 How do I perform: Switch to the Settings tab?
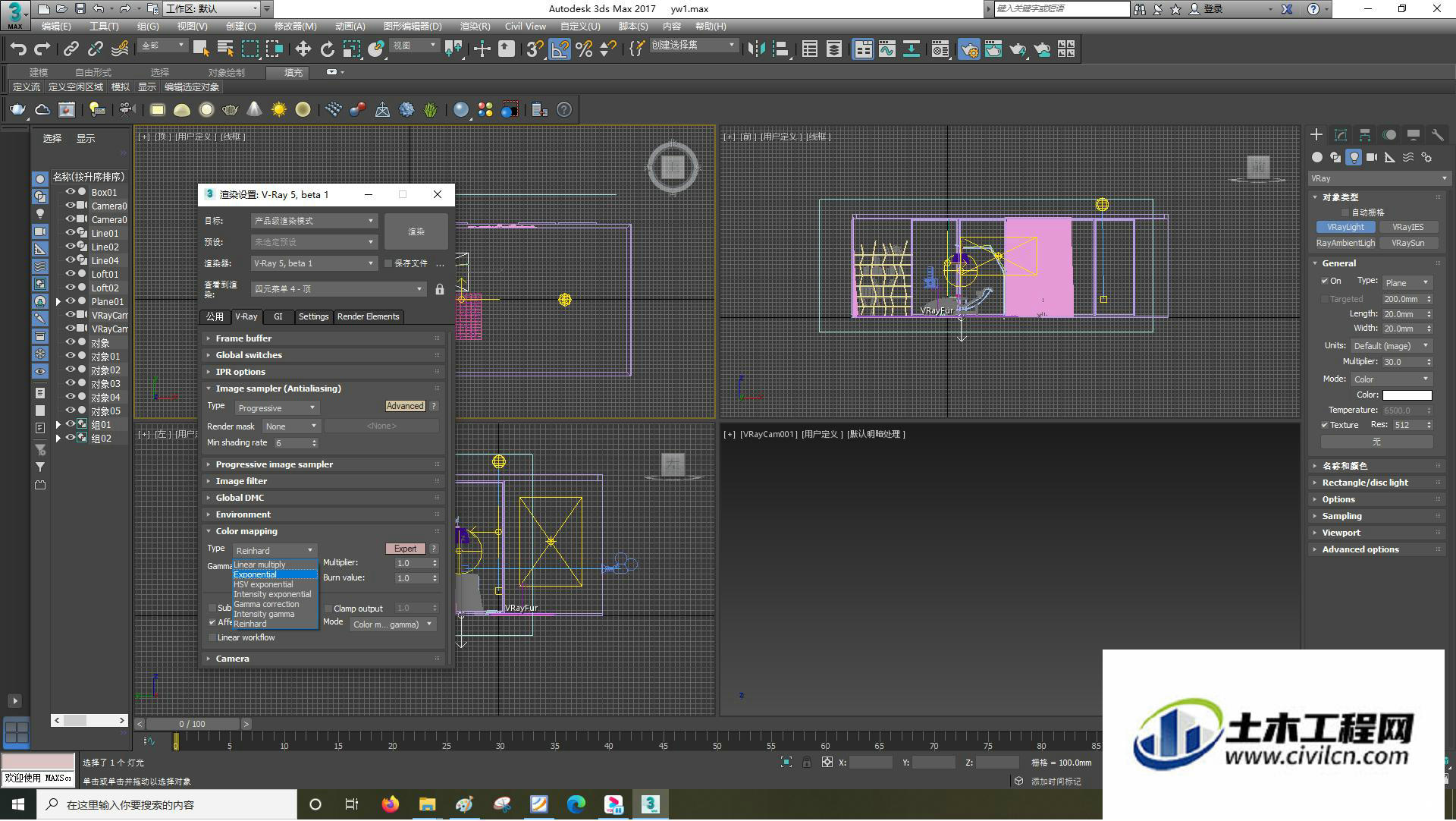click(x=313, y=317)
